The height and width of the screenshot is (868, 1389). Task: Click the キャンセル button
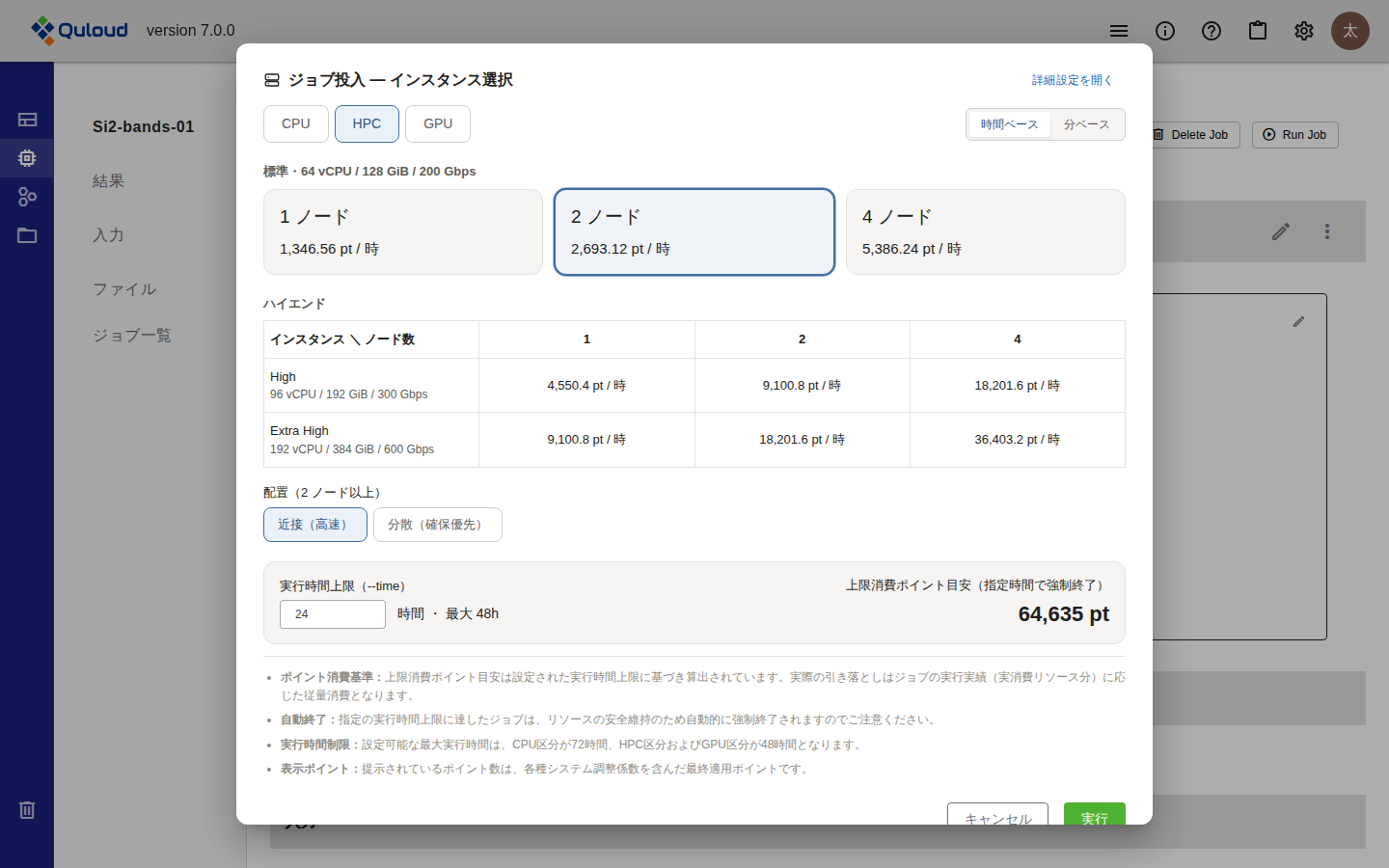(998, 814)
